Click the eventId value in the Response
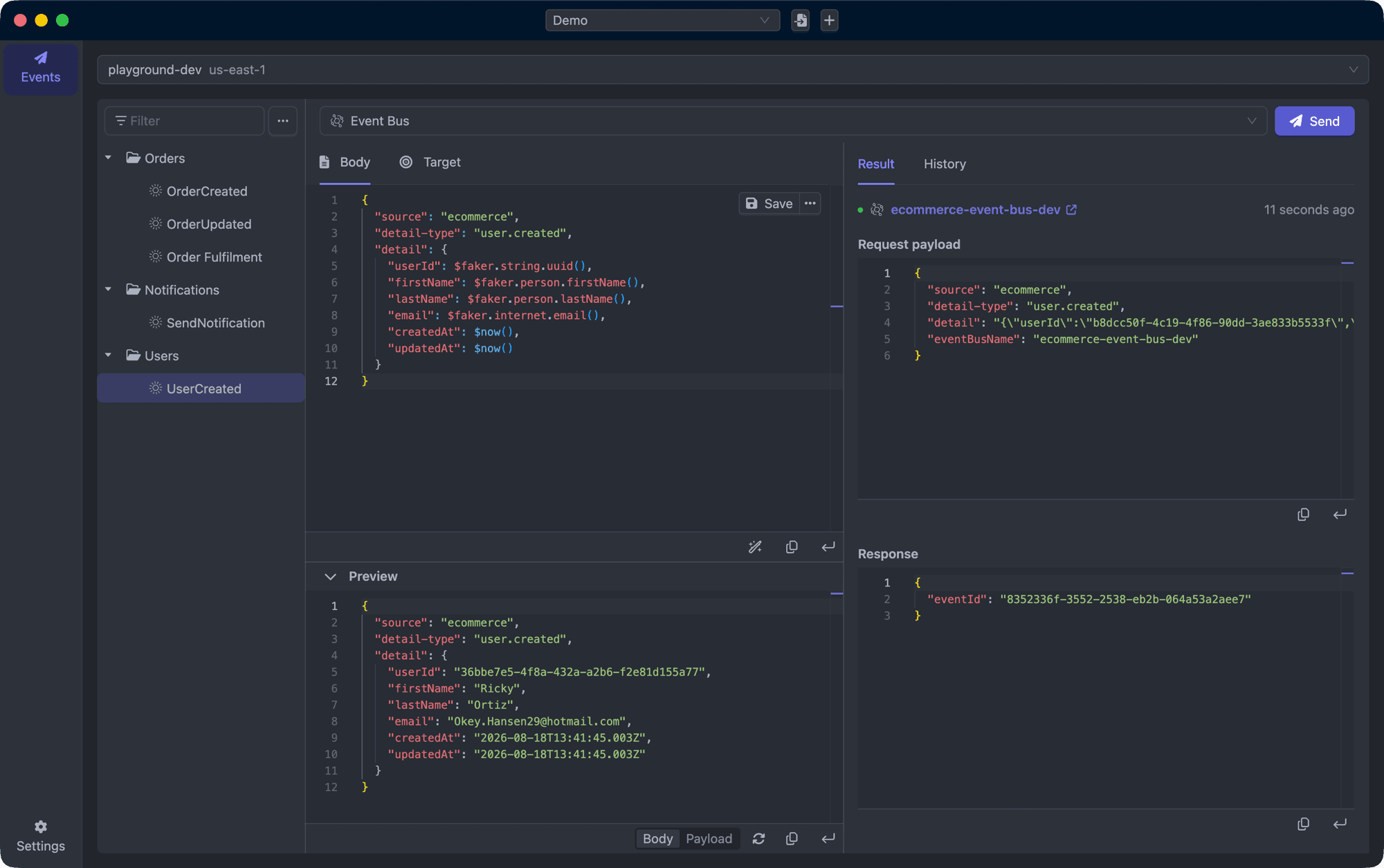This screenshot has width=1384, height=868. (1125, 599)
